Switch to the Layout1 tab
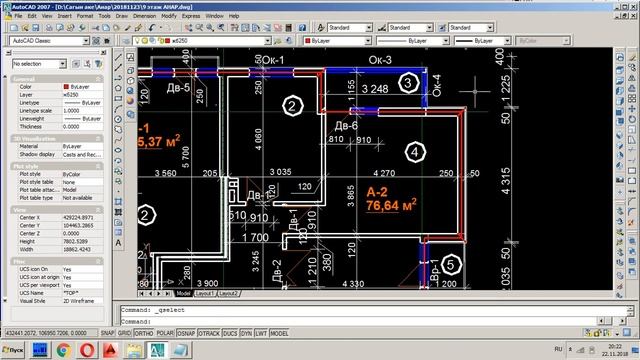640x360 pixels. (x=204, y=293)
